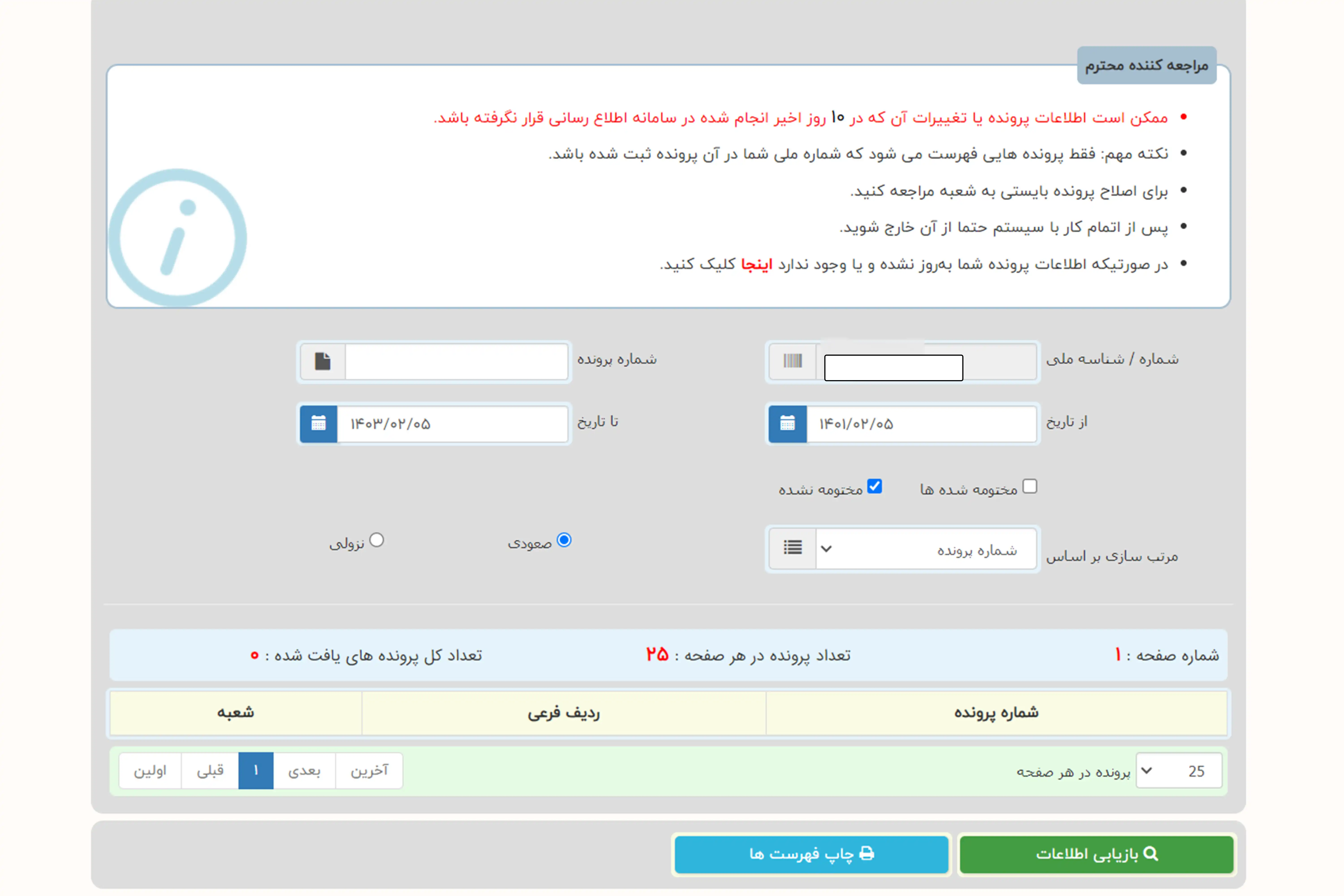
Task: Open the مرتب سازی بر اساس dropdown
Action: tap(926, 549)
